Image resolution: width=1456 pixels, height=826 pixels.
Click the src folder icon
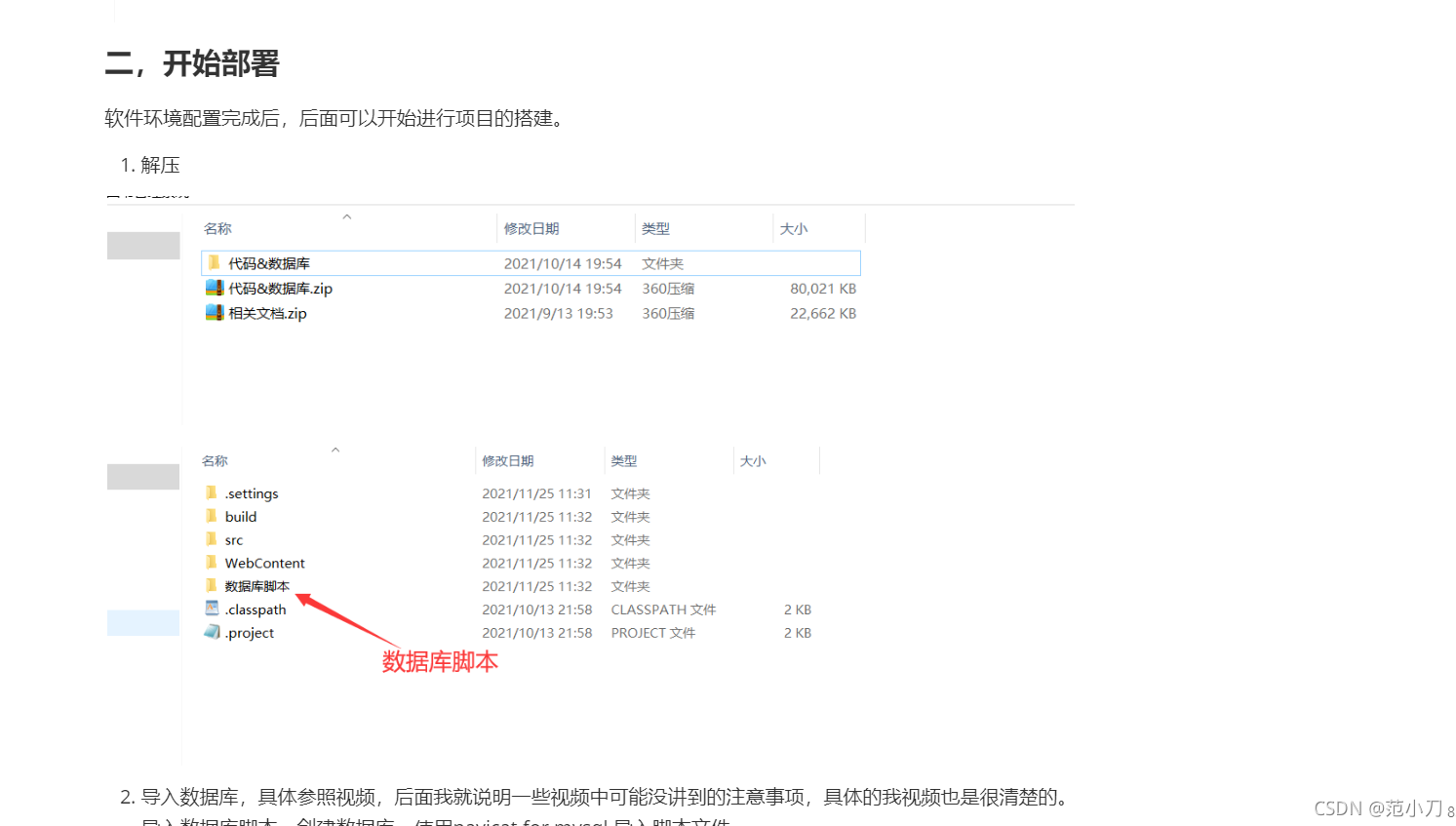[x=212, y=538]
